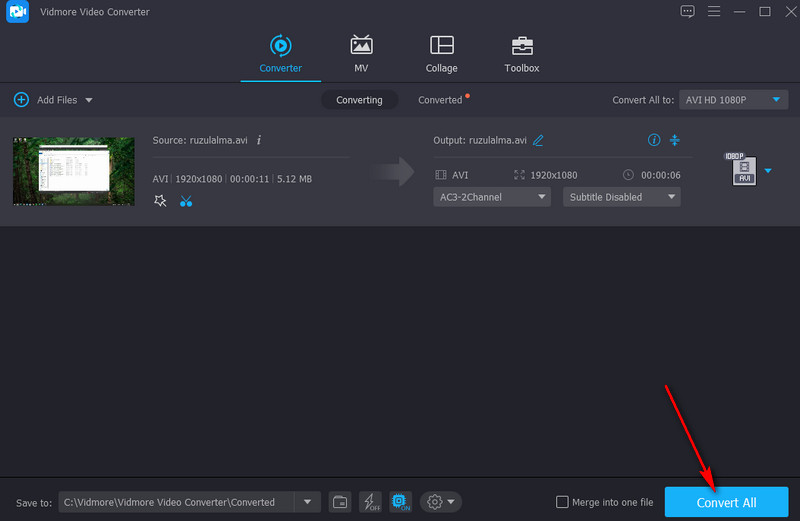Viewport: 800px width, 521px height.
Task: Expand the Convert All to AVI HD 1080P dropdown
Action: pos(733,100)
